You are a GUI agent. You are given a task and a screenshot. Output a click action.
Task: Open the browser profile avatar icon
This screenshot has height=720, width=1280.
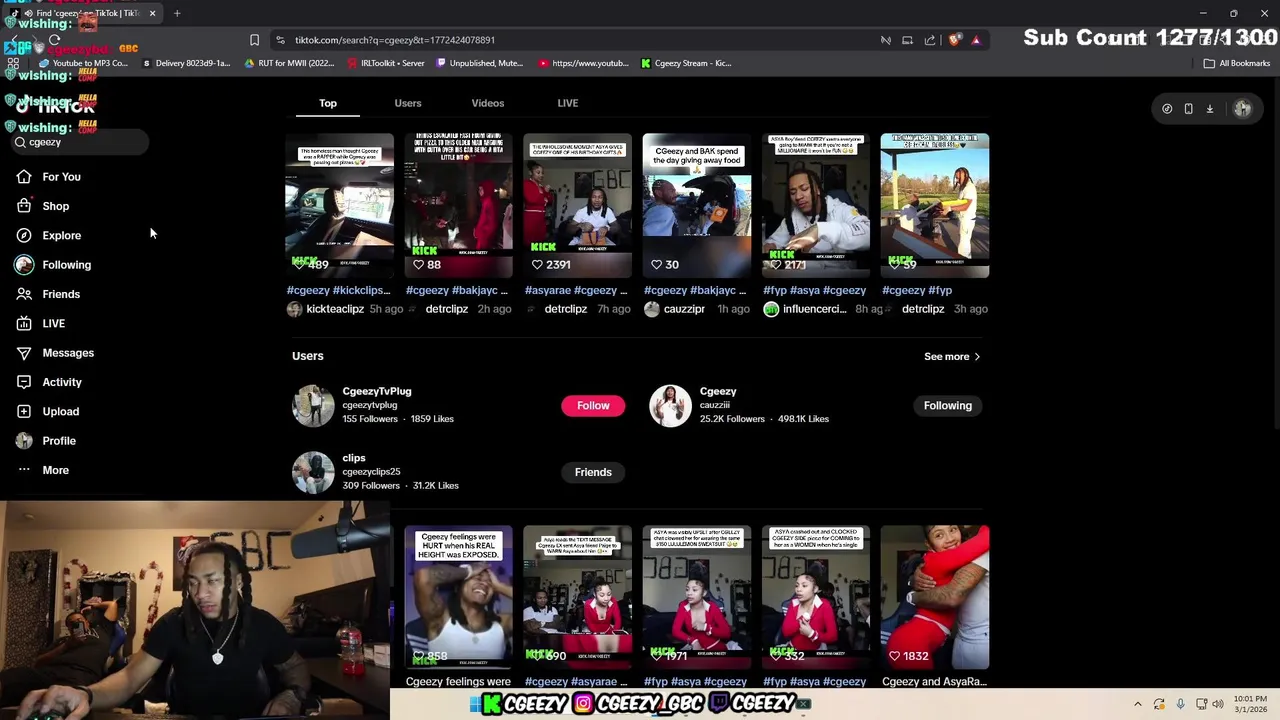pyautogui.click(x=1242, y=108)
